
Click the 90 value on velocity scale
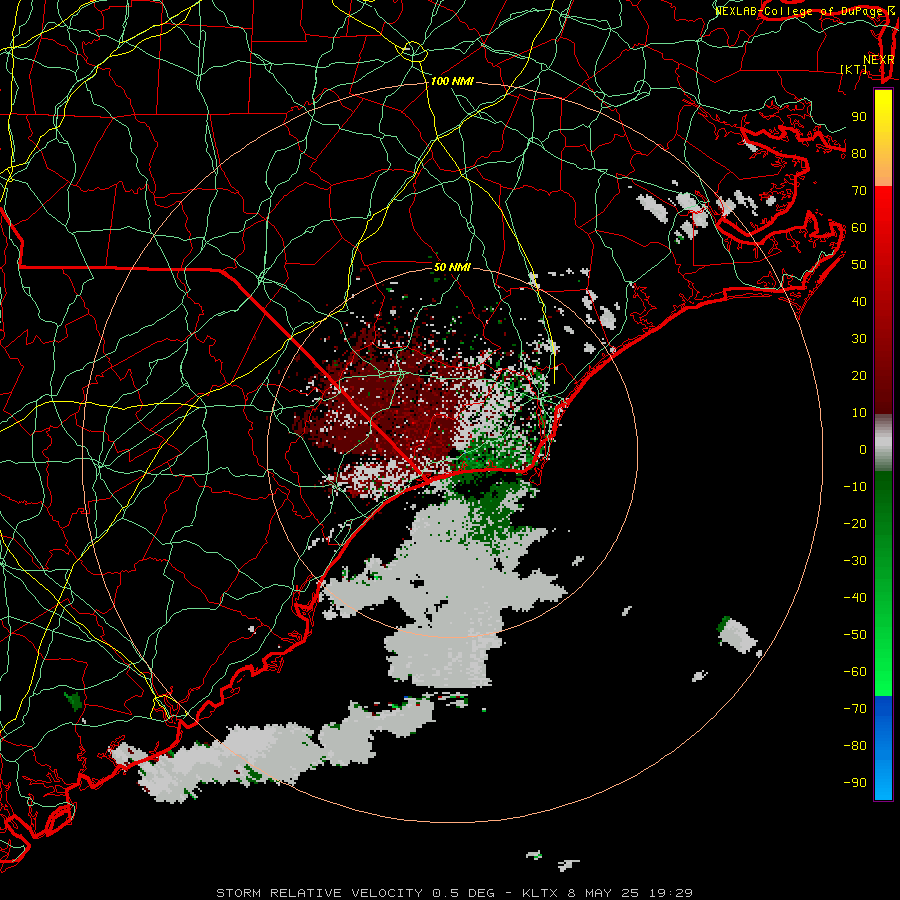859,117
